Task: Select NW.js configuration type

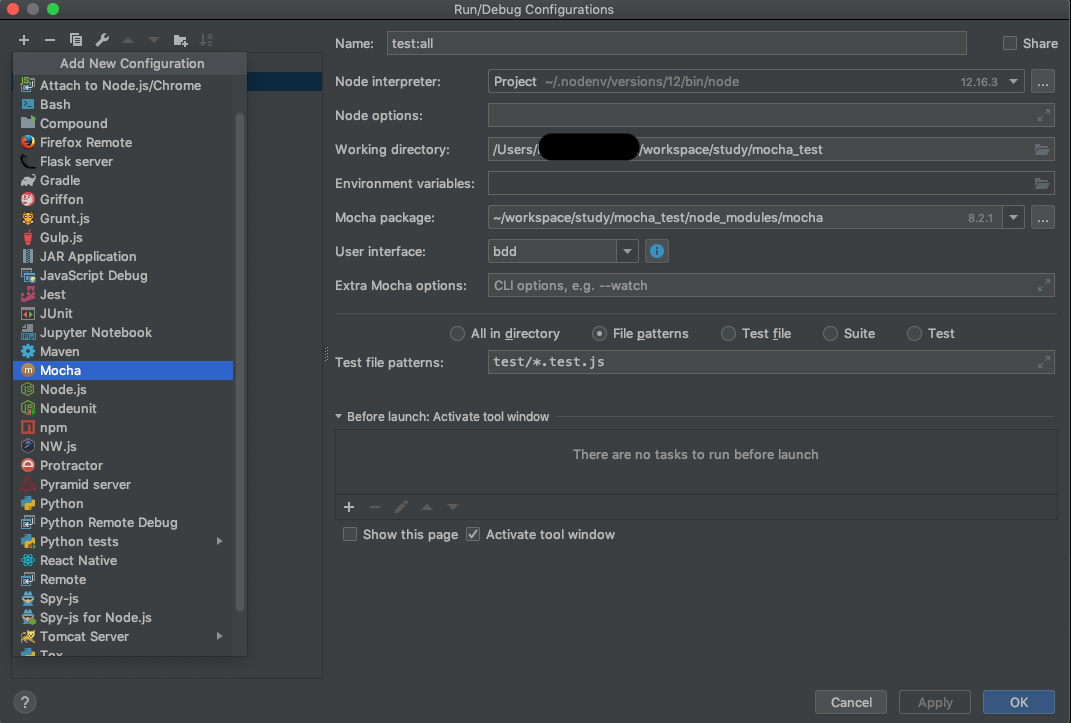Action: click(123, 446)
